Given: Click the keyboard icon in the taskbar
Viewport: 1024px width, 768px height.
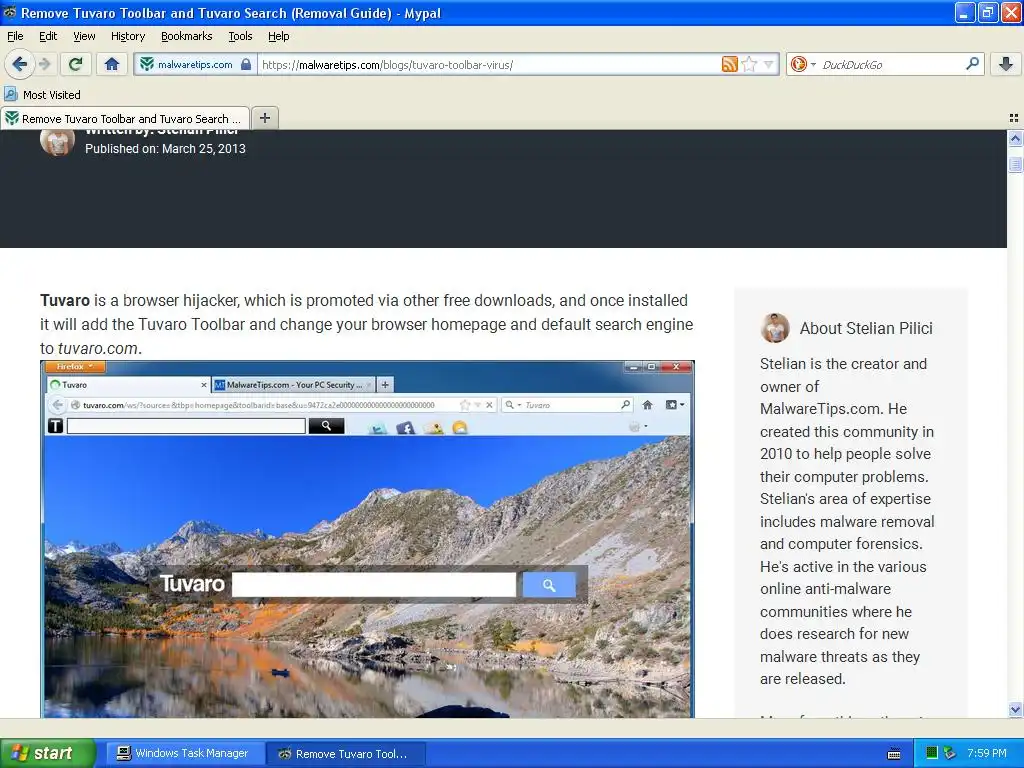Looking at the screenshot, I should coord(894,754).
